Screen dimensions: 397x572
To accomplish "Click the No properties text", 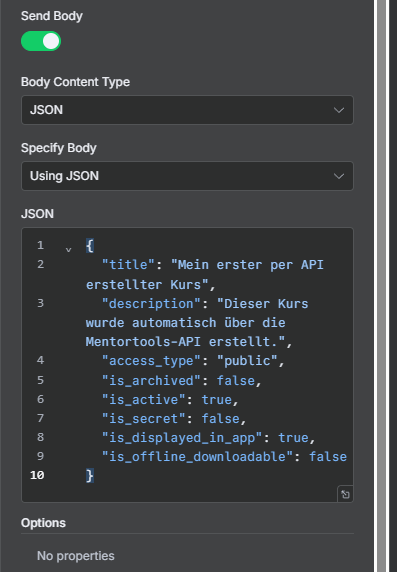I will click(76, 556).
